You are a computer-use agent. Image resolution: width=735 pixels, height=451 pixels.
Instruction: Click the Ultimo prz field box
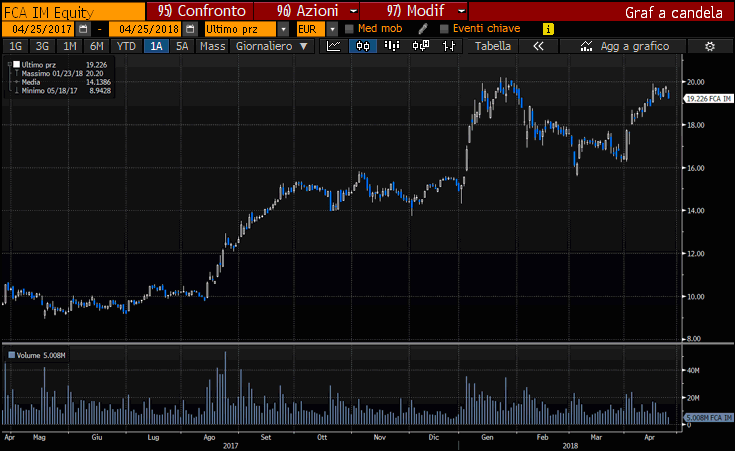click(x=240, y=29)
